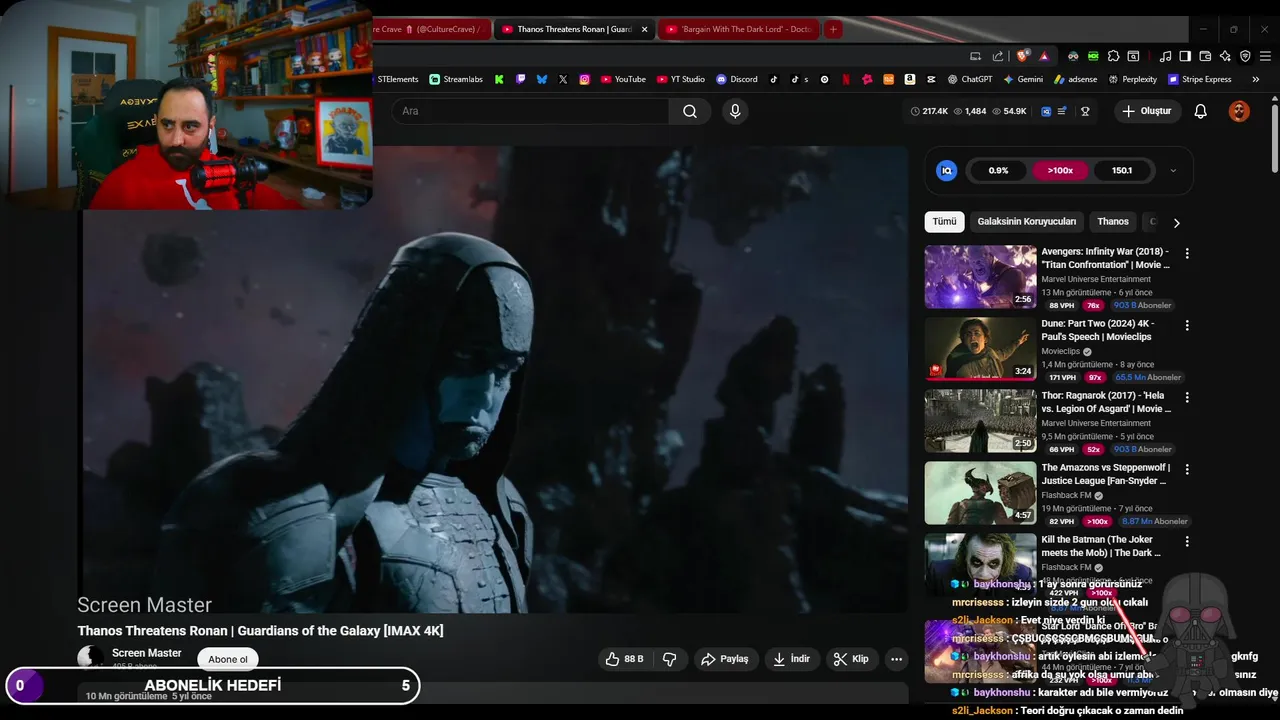The image size is (1280, 720).
Task: Click the Paylaş share button
Action: [x=725, y=659]
